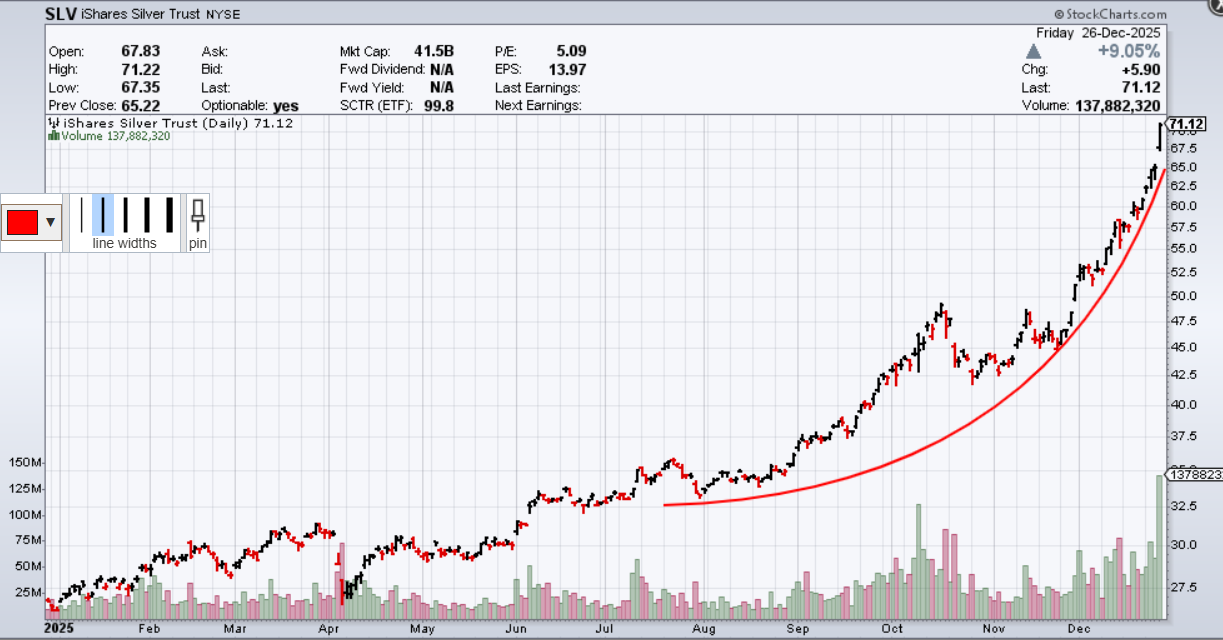Pin the annotation toolbar with the pin icon
This screenshot has width=1223, height=640.
click(198, 215)
